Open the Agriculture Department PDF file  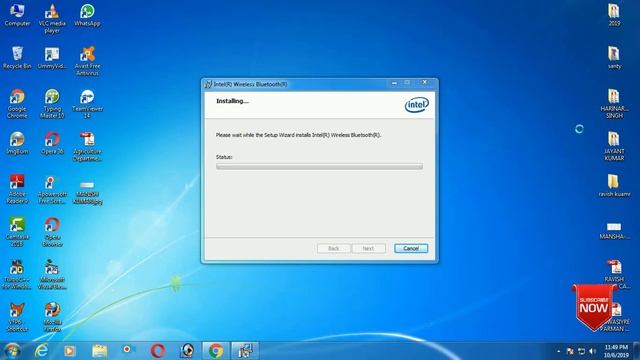[87, 146]
